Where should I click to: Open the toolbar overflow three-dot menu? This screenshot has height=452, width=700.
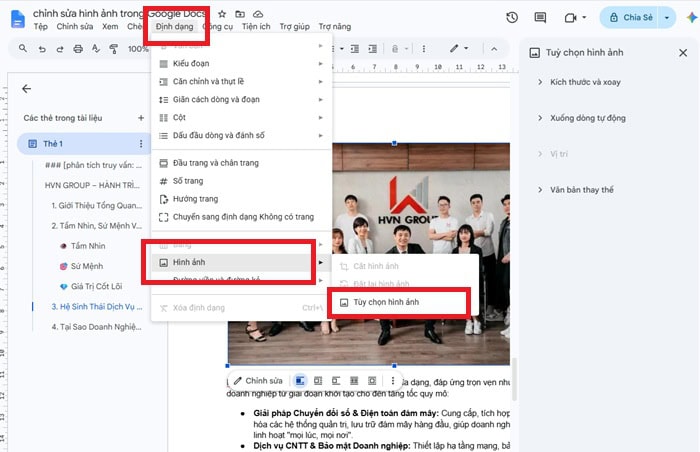[424, 49]
